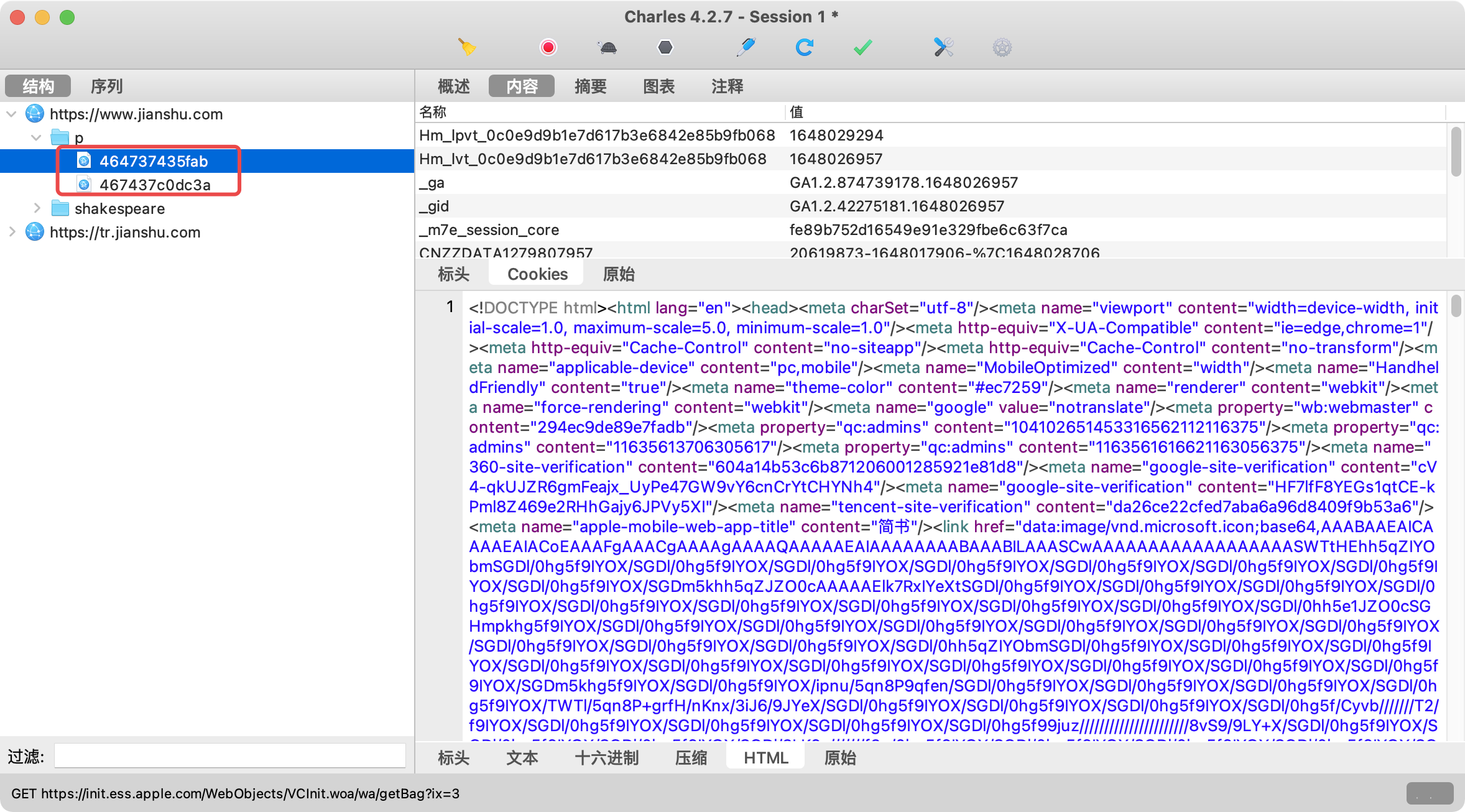Screen dimensions: 1465x812
Task: Click value 1648029294
Action: 836,135
